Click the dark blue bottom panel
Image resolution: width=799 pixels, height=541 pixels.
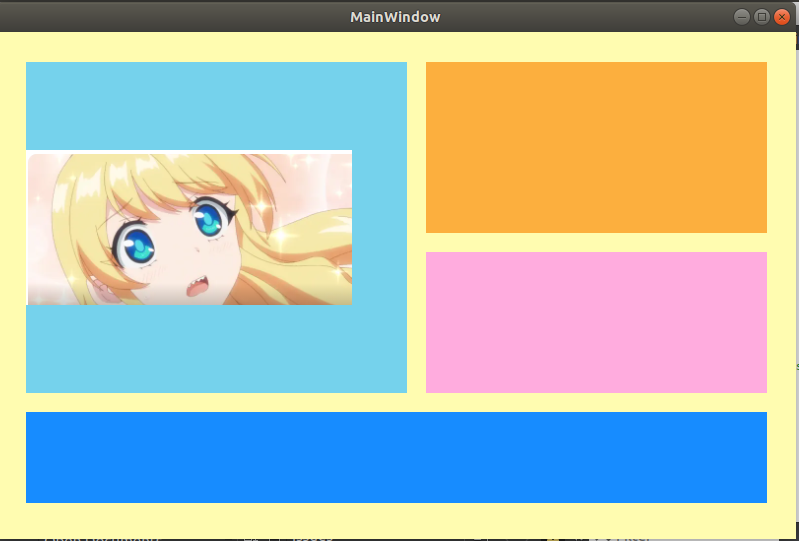point(396,457)
